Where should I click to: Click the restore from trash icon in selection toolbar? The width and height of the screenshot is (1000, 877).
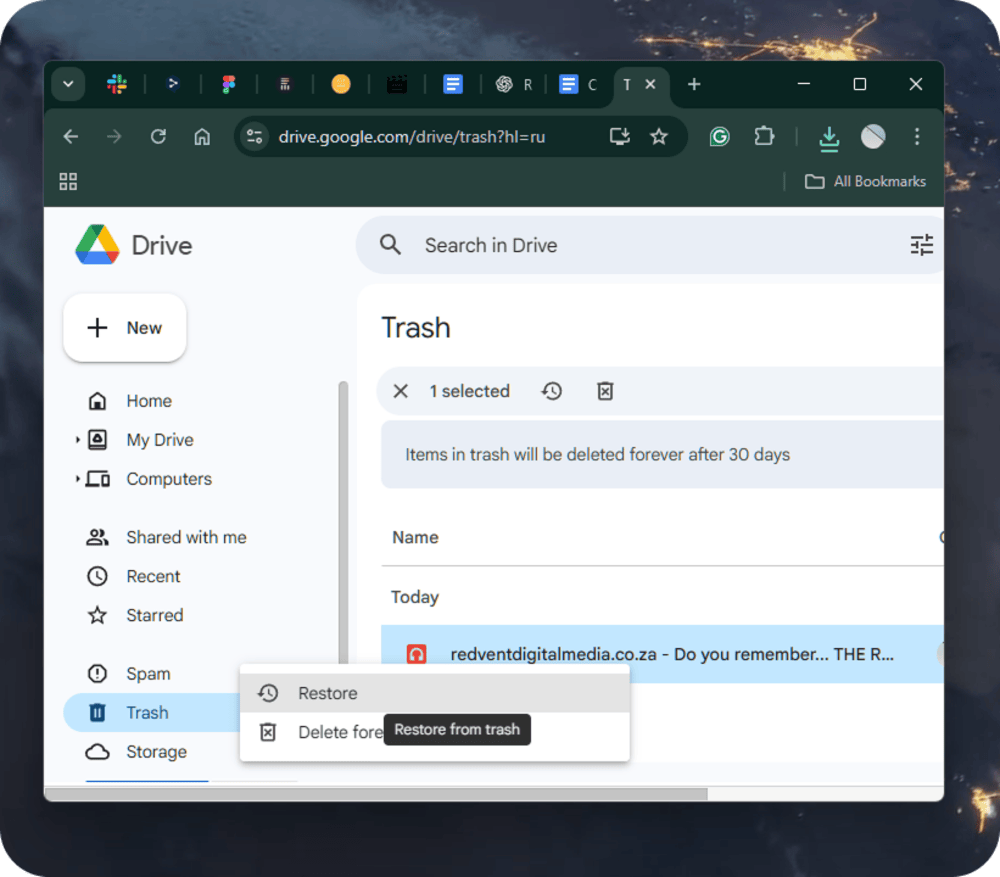(x=552, y=391)
